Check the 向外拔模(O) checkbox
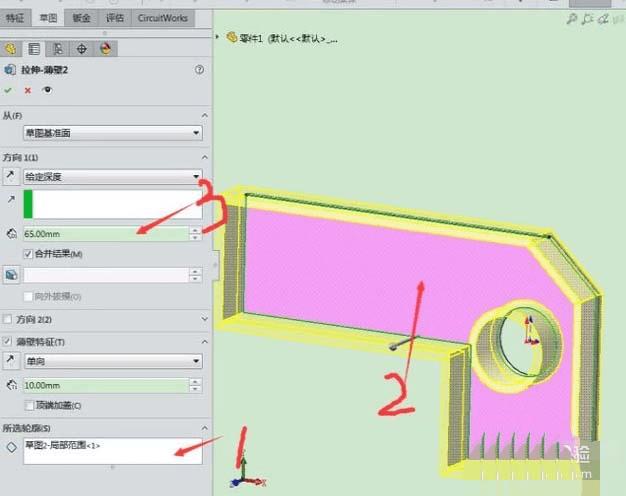Viewport: 626px width, 496px height. [x=28, y=297]
